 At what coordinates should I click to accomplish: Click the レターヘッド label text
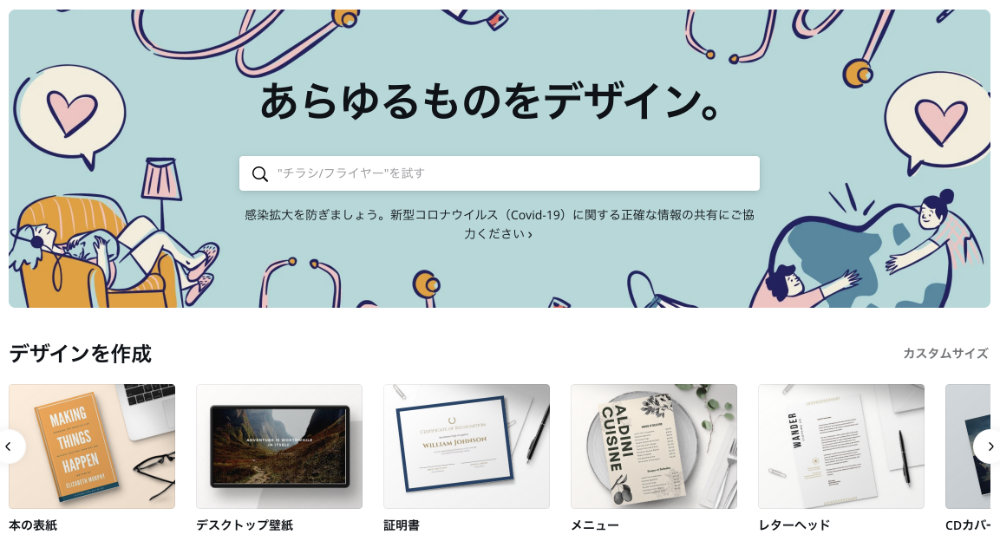(794, 525)
